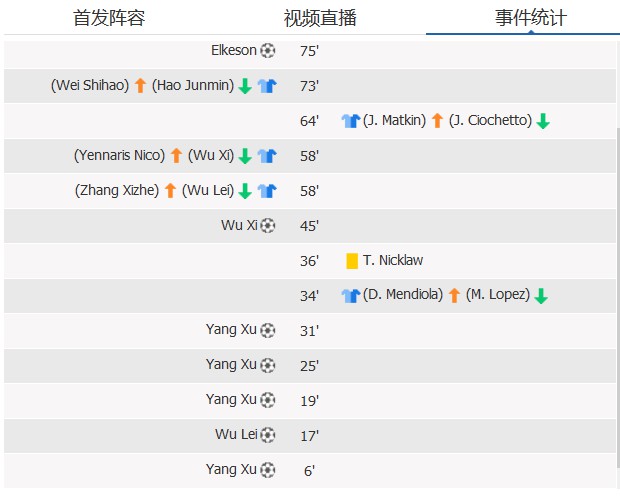Click the orange up arrow beside J. Matkin

click(437, 121)
